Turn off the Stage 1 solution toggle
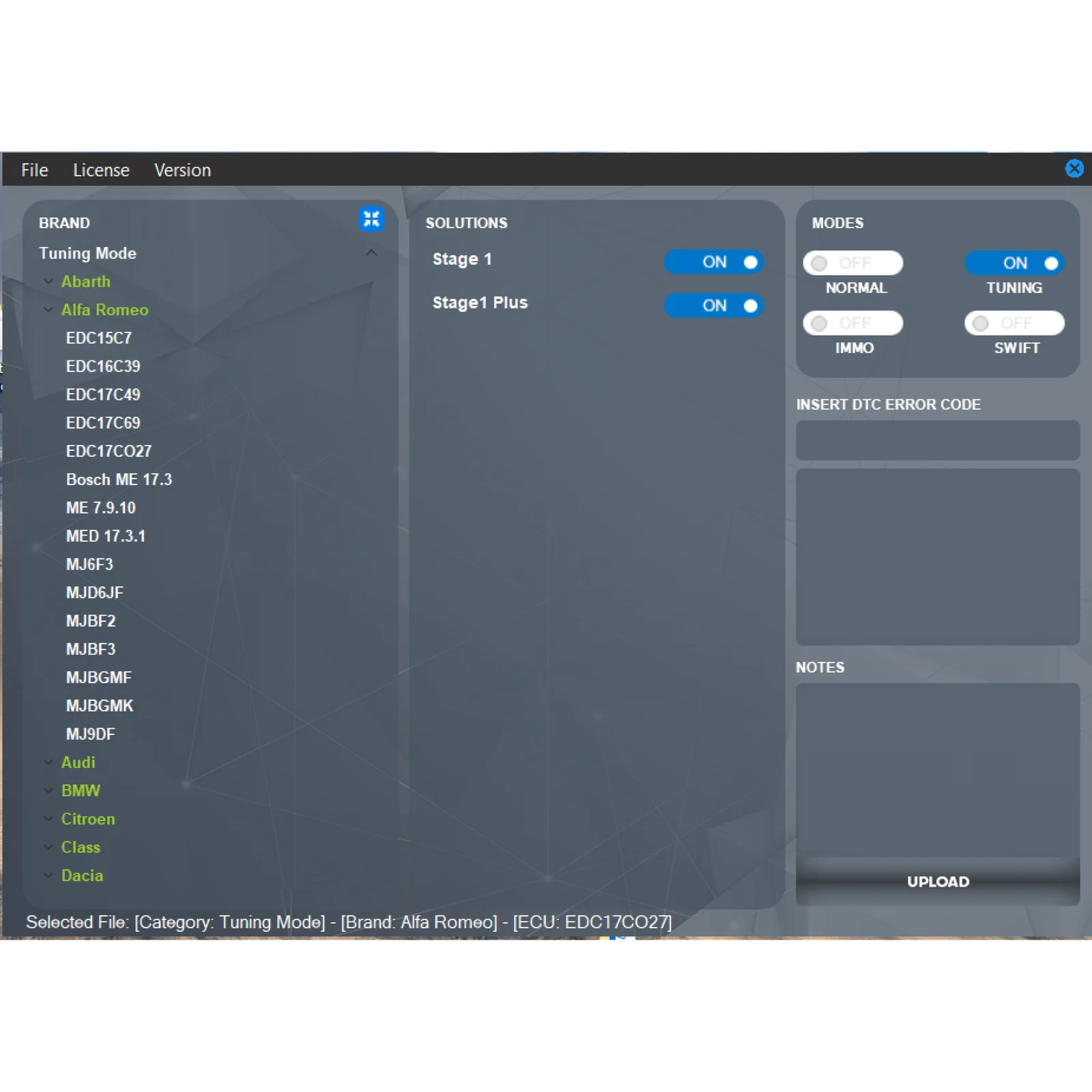Viewport: 1092px width, 1092px height. pyautogui.click(x=713, y=262)
